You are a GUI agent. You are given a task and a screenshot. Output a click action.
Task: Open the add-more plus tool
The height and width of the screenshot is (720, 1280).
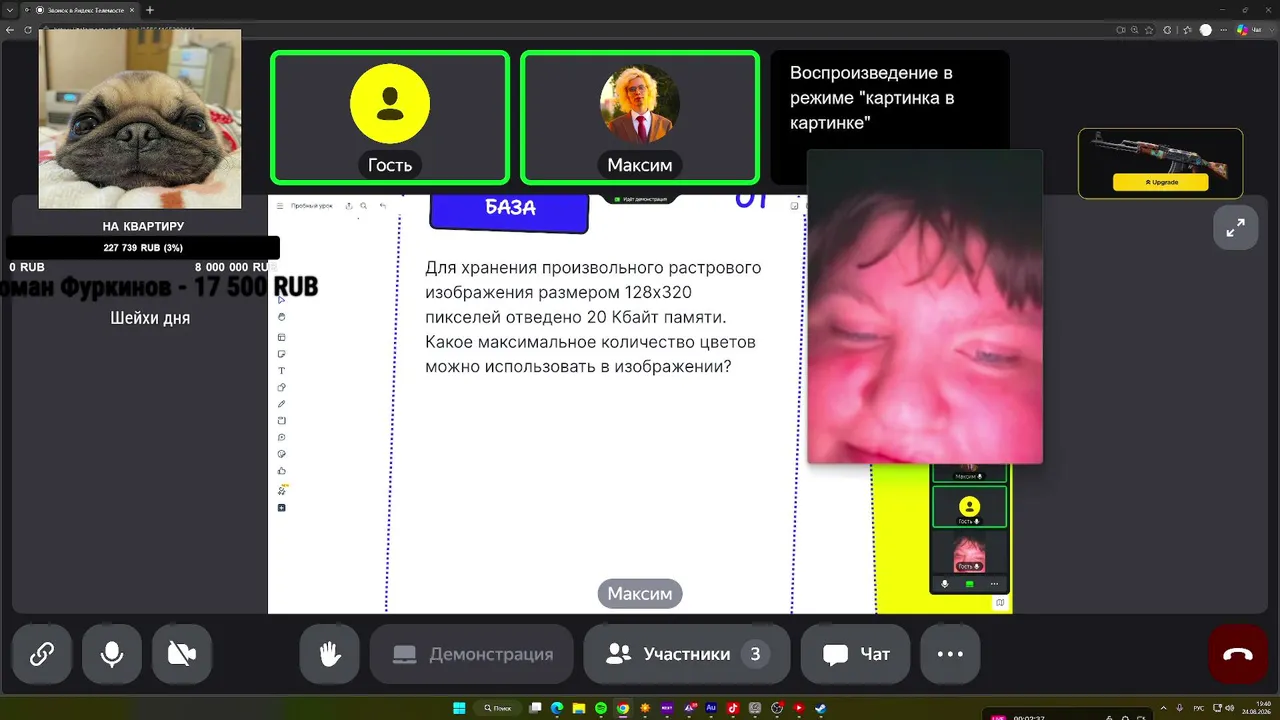point(282,508)
